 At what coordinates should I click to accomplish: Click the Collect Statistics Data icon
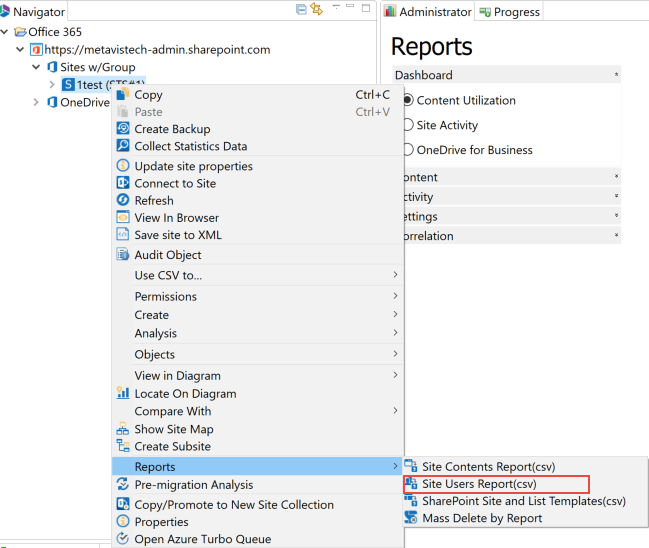[123, 146]
